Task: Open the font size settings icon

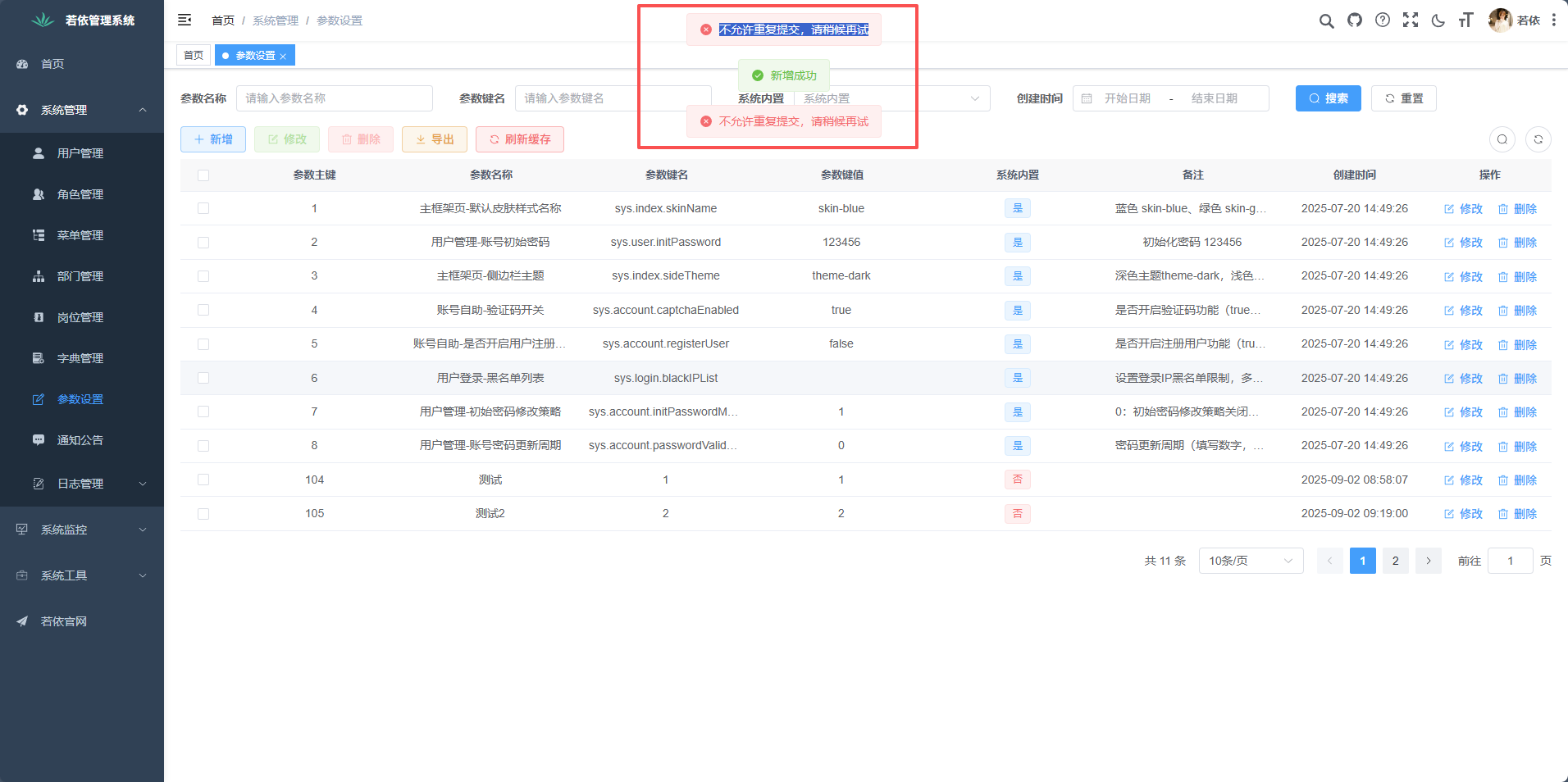Action: click(x=1466, y=20)
